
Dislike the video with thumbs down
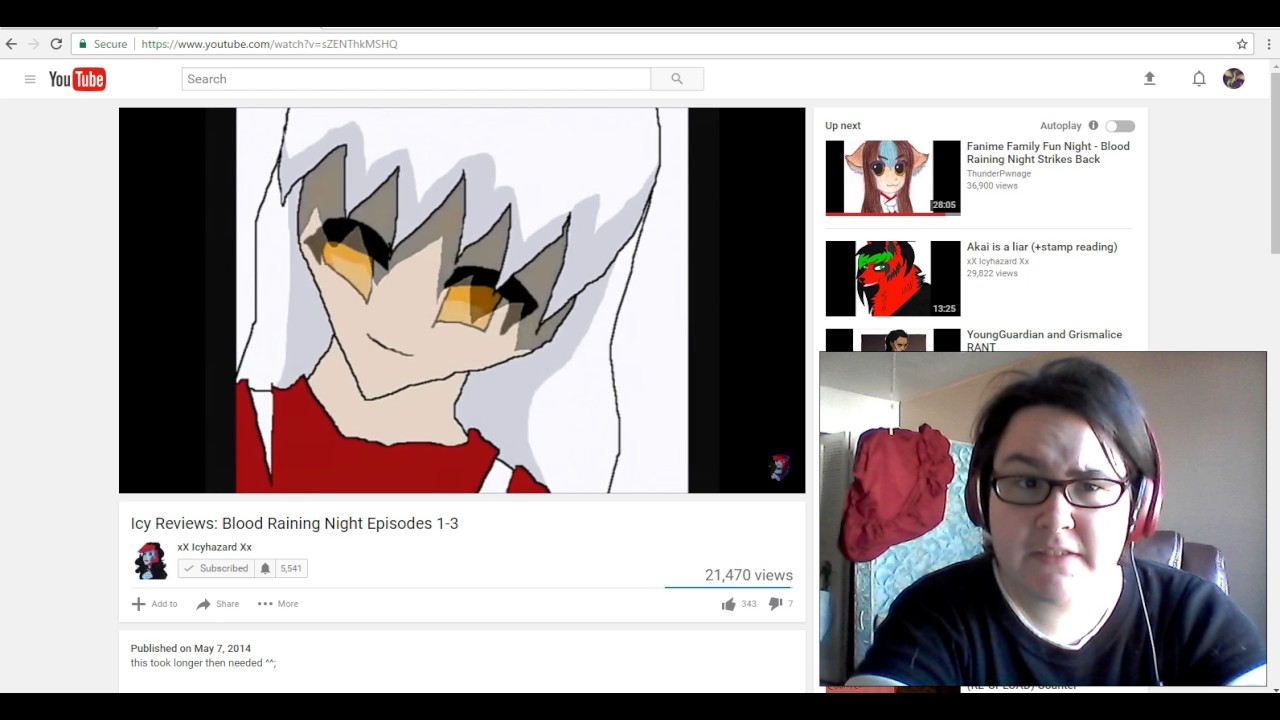pyautogui.click(x=775, y=604)
